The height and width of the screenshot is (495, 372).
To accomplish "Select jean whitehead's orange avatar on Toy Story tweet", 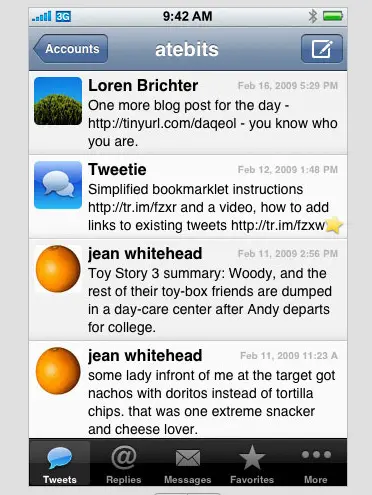I will [58, 269].
